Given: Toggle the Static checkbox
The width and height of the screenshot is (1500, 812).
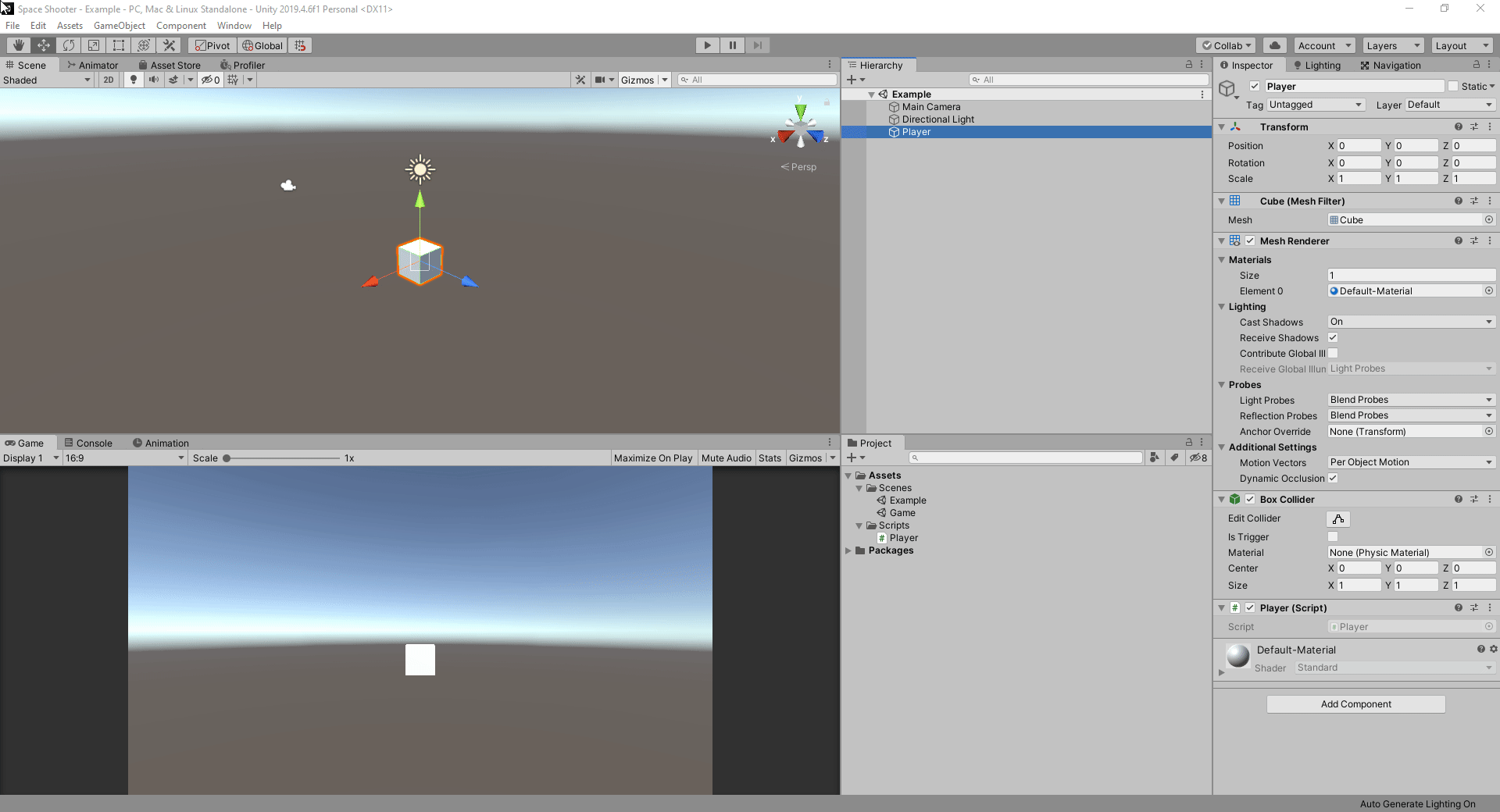Looking at the screenshot, I should (x=1453, y=86).
